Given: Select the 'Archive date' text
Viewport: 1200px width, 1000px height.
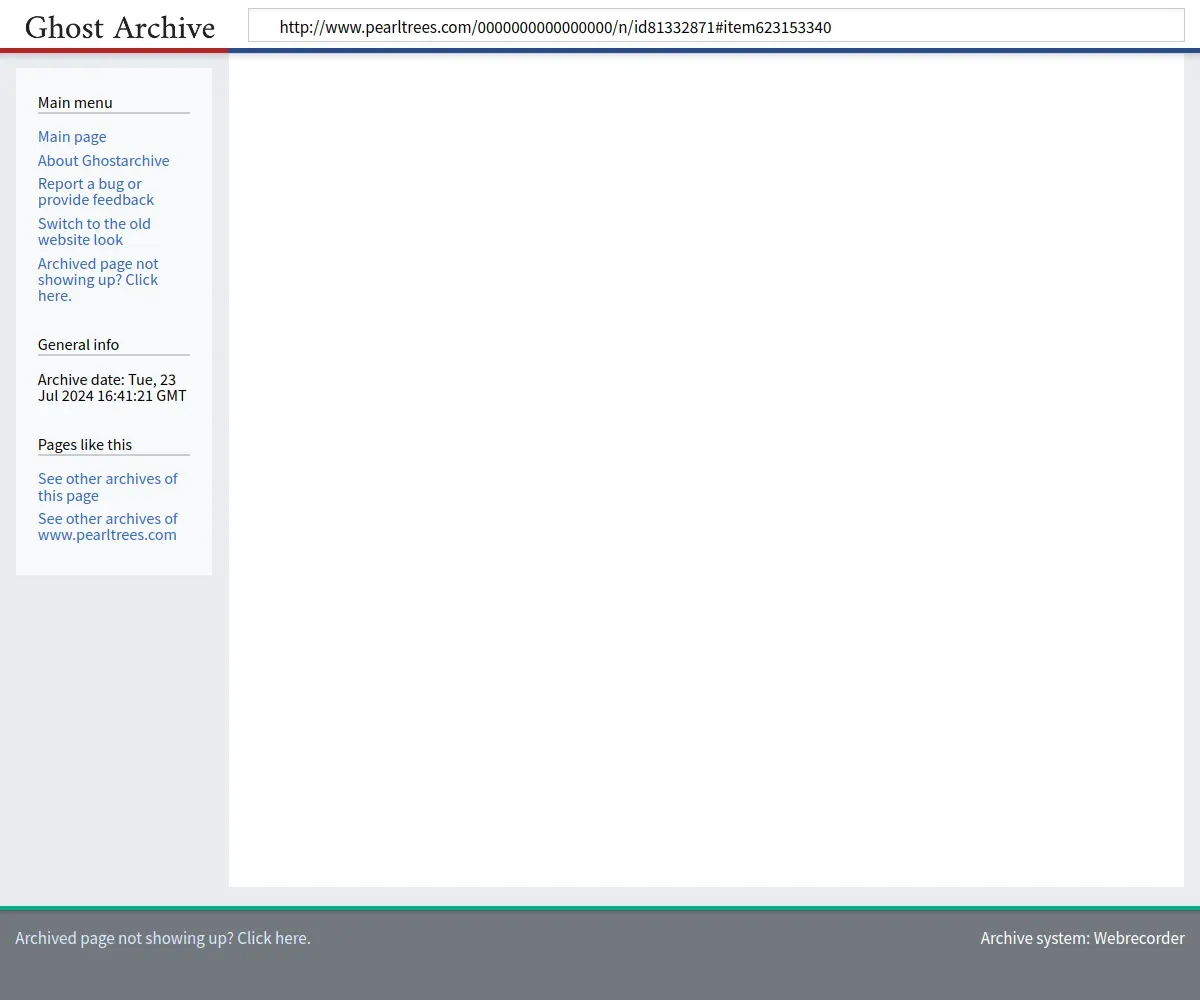Looking at the screenshot, I should [x=112, y=388].
